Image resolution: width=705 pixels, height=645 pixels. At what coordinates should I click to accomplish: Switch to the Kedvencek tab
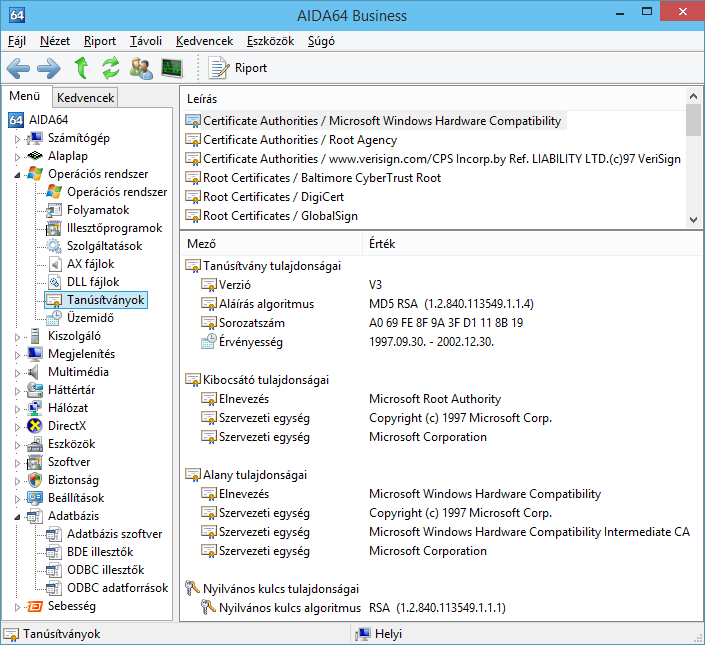85,98
